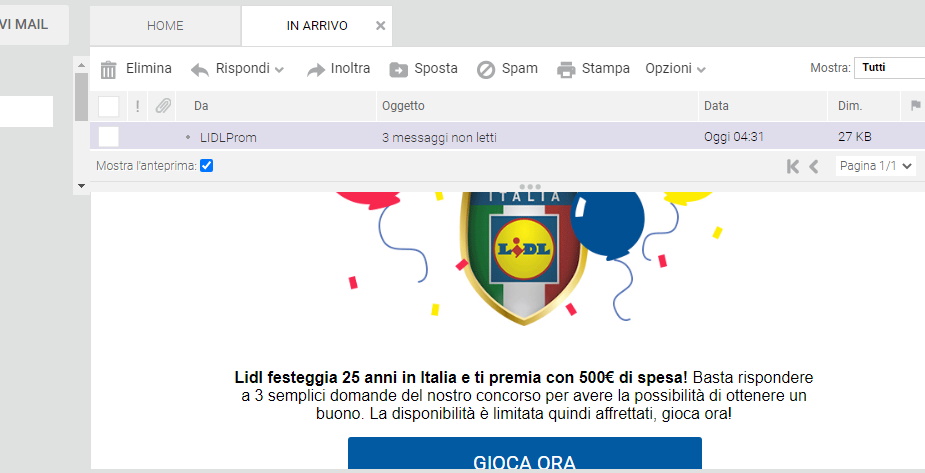This screenshot has height=473, width=925.
Task: Click the Inoltra forward arrow icon
Action: (316, 70)
